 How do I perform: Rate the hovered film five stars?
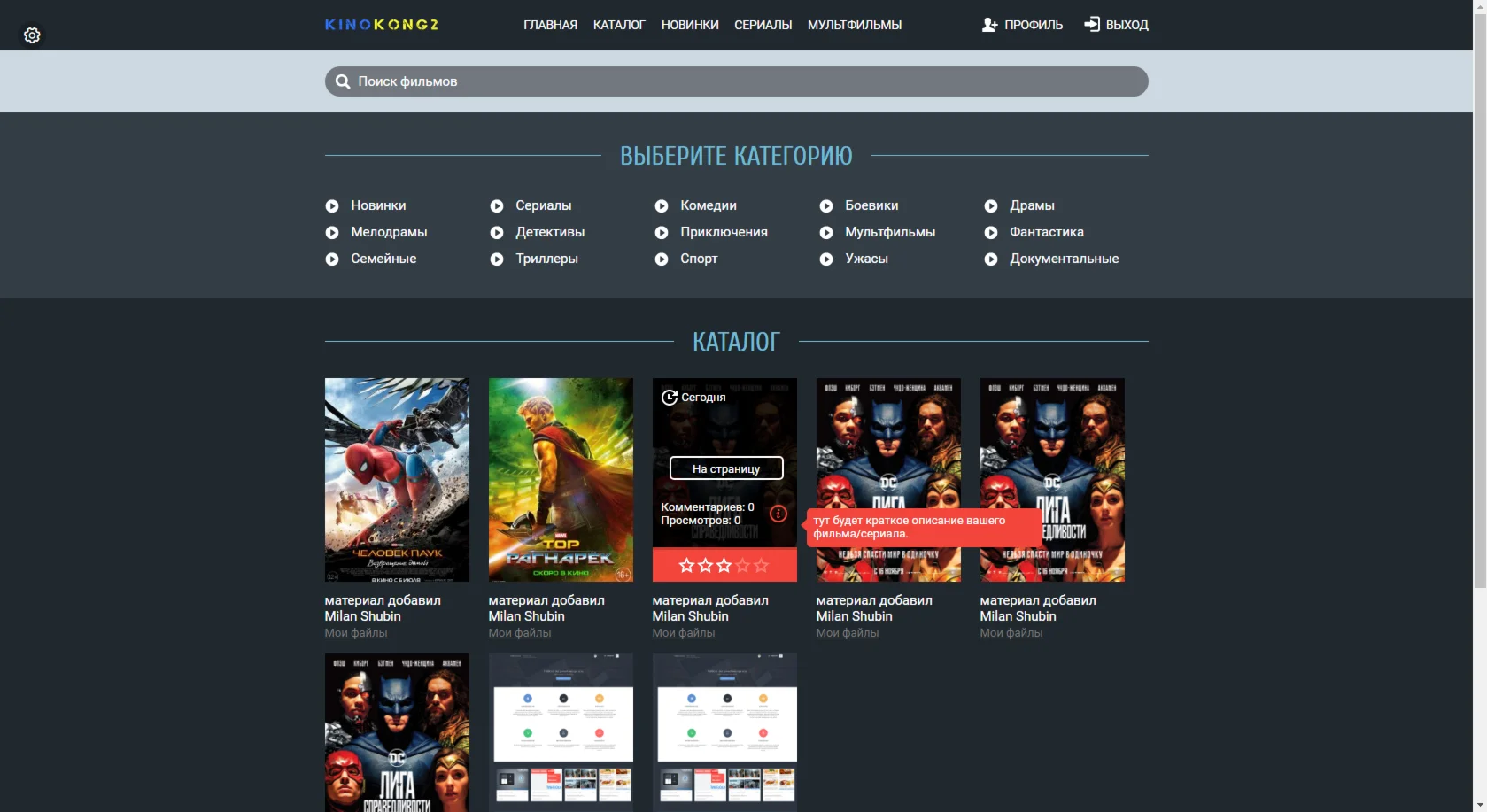coord(762,565)
